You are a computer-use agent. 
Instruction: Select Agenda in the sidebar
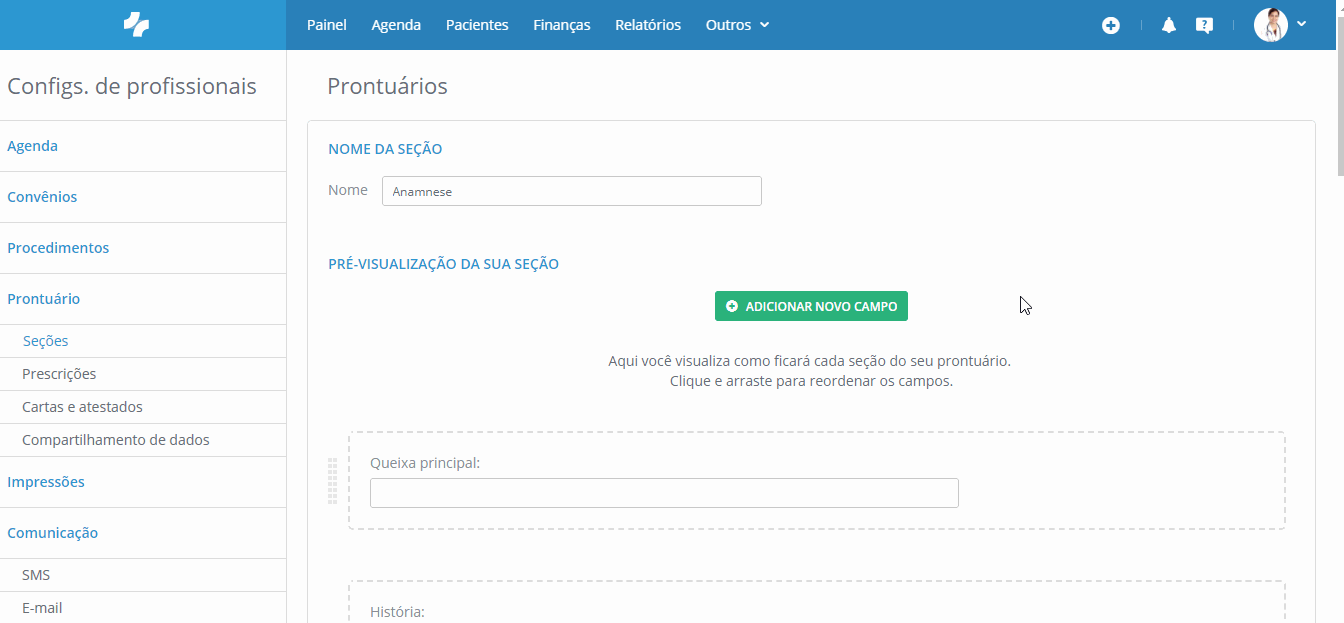tap(143, 146)
